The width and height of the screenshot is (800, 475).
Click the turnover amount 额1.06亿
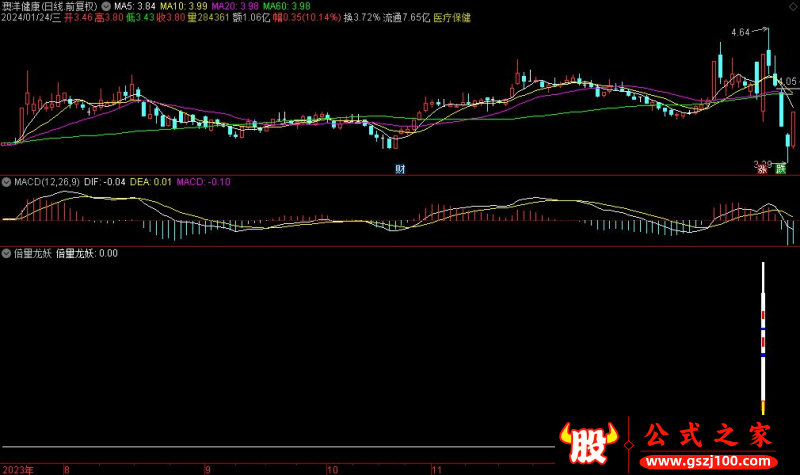pyautogui.click(x=251, y=18)
